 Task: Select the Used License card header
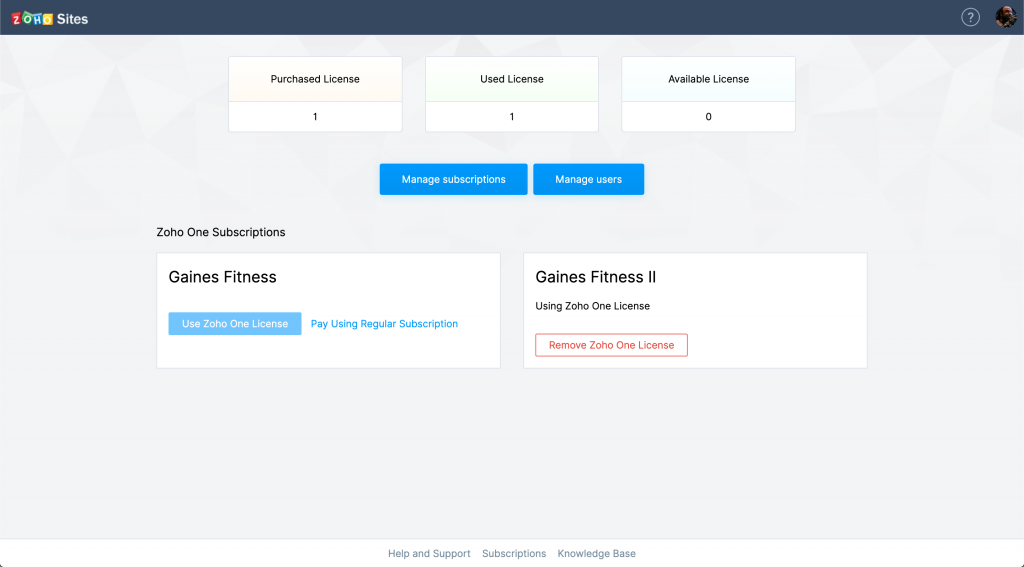tap(512, 79)
